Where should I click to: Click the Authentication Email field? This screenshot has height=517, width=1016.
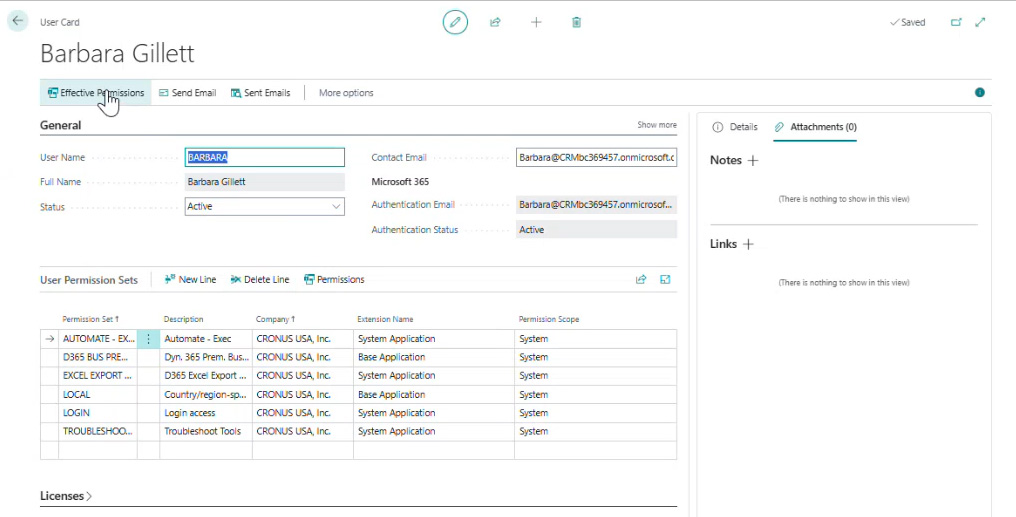tap(596, 205)
